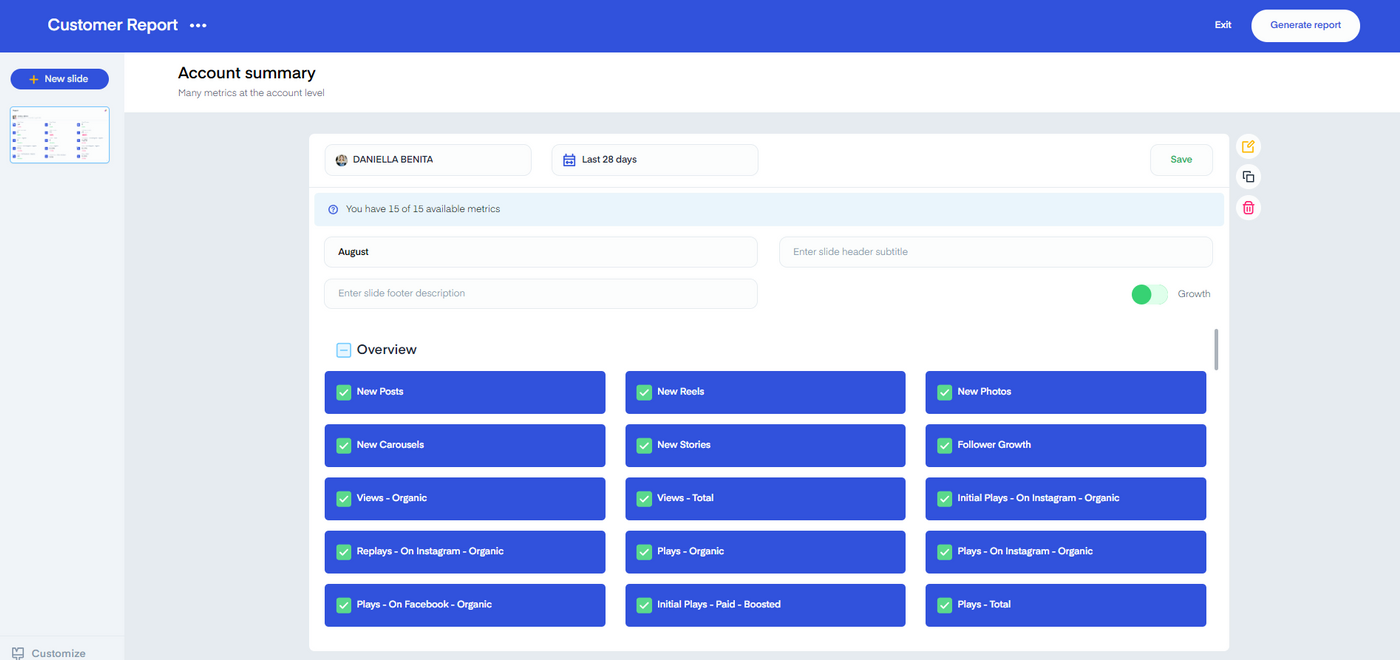This screenshot has width=1400, height=660.
Task: Click the calendar icon in date range field
Action: click(x=569, y=160)
